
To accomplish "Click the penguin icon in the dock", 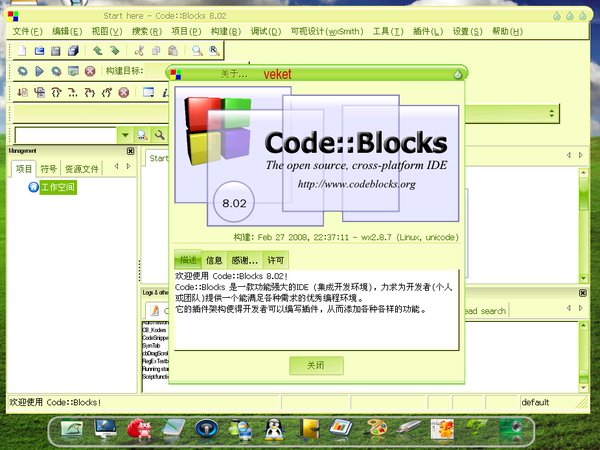I will [x=274, y=429].
